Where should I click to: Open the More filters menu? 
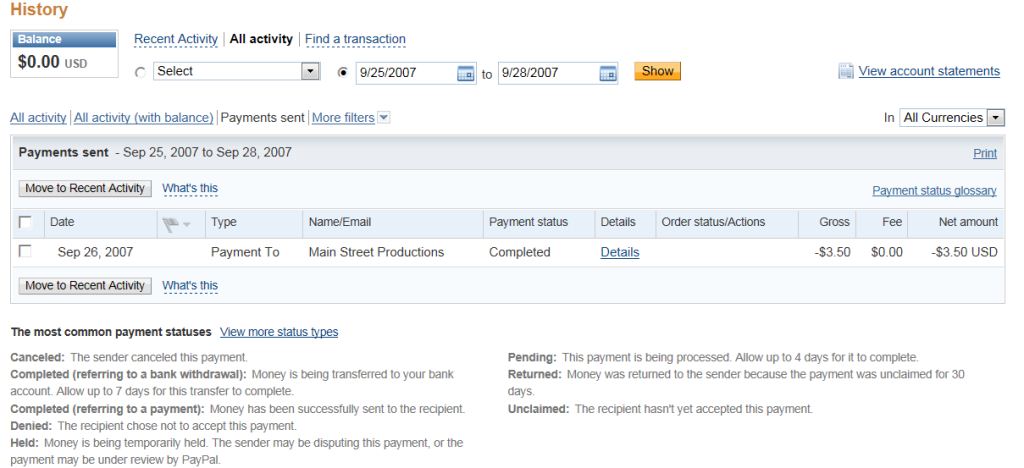tap(343, 118)
